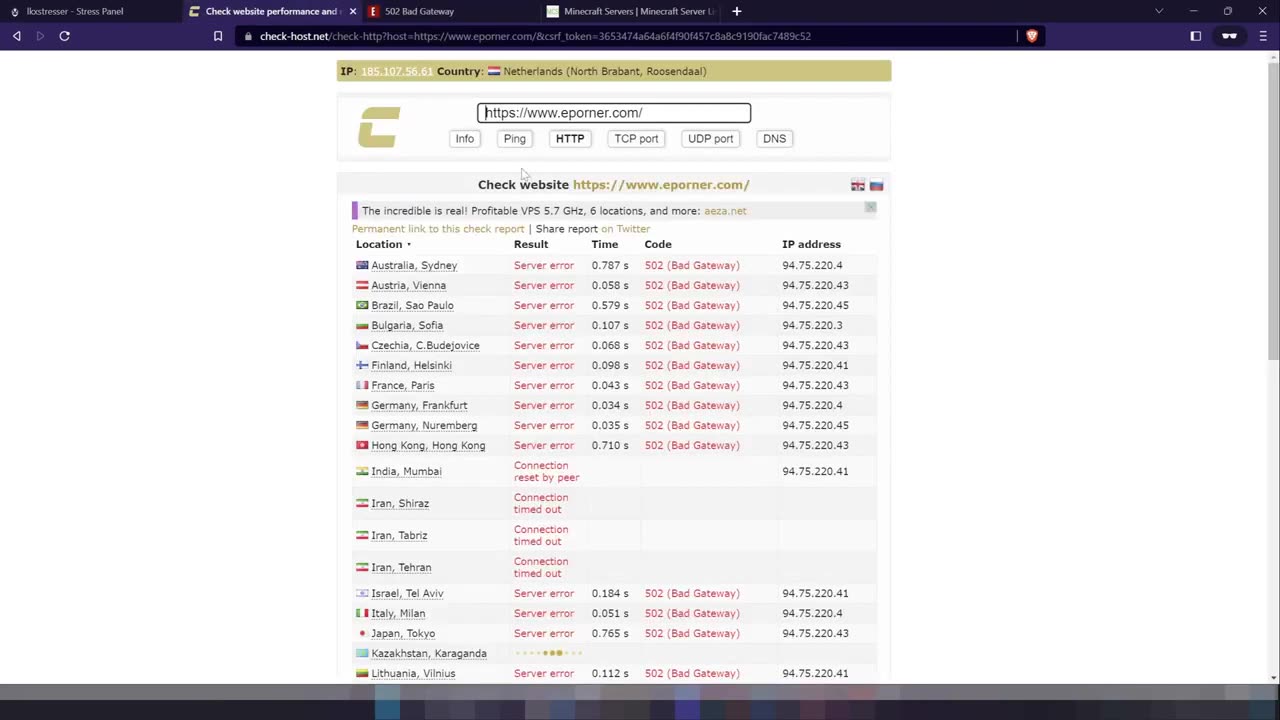Close the Check website performance tab
1280x720 pixels.
tap(352, 11)
